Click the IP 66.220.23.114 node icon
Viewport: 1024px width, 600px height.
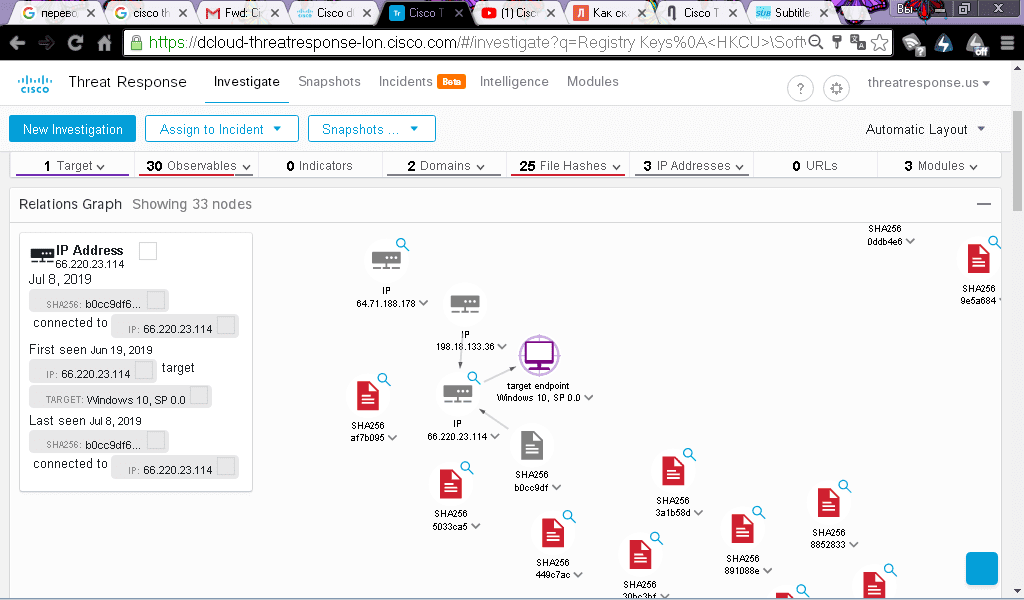click(x=457, y=394)
